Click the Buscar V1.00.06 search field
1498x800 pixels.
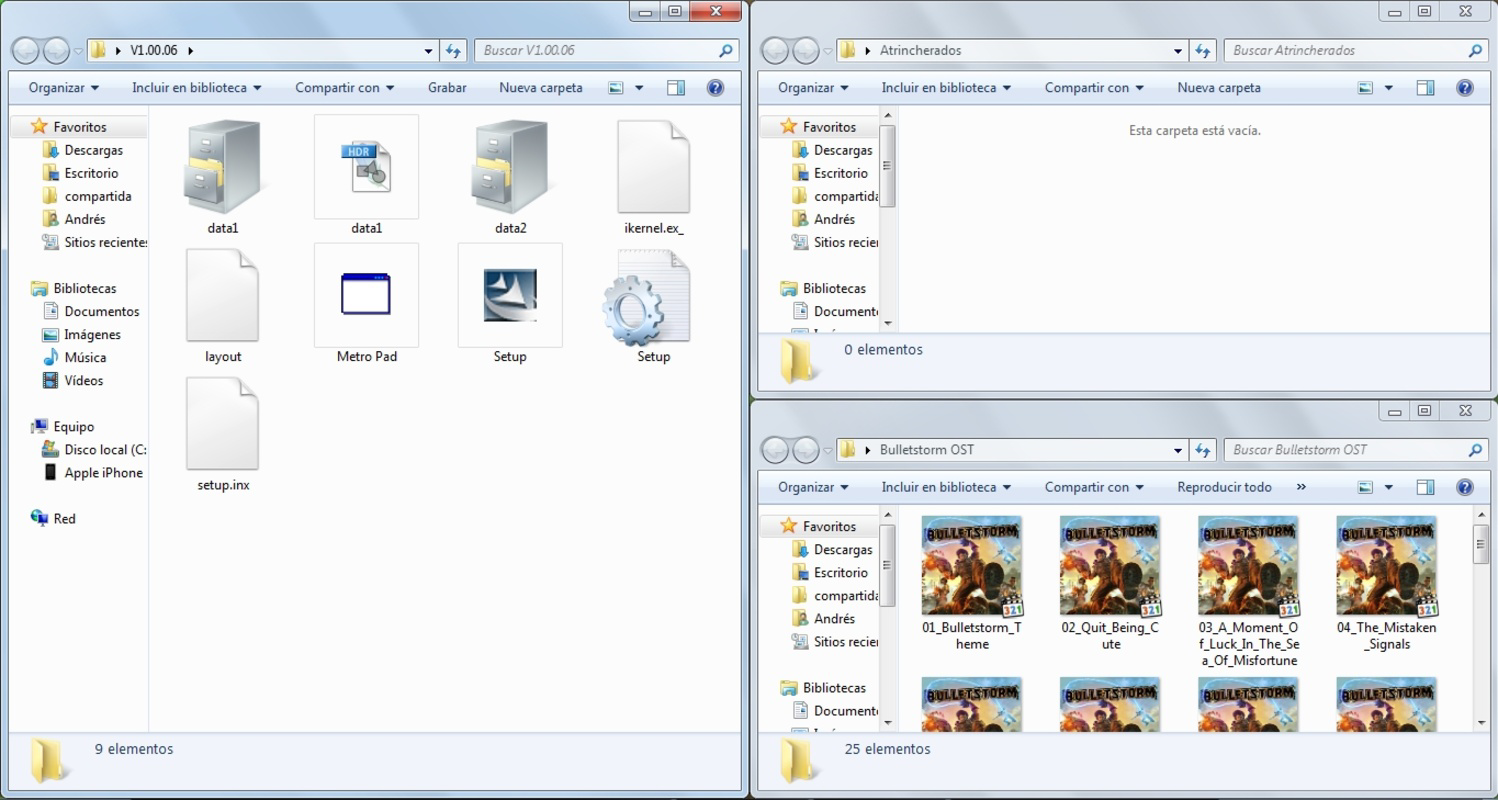point(606,50)
